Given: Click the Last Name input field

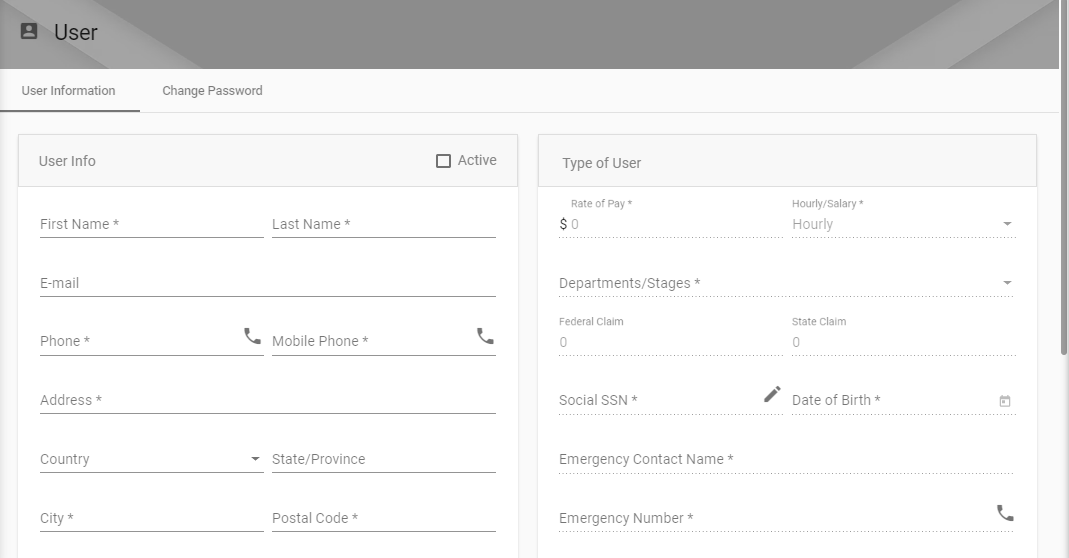Looking at the screenshot, I should click(384, 224).
